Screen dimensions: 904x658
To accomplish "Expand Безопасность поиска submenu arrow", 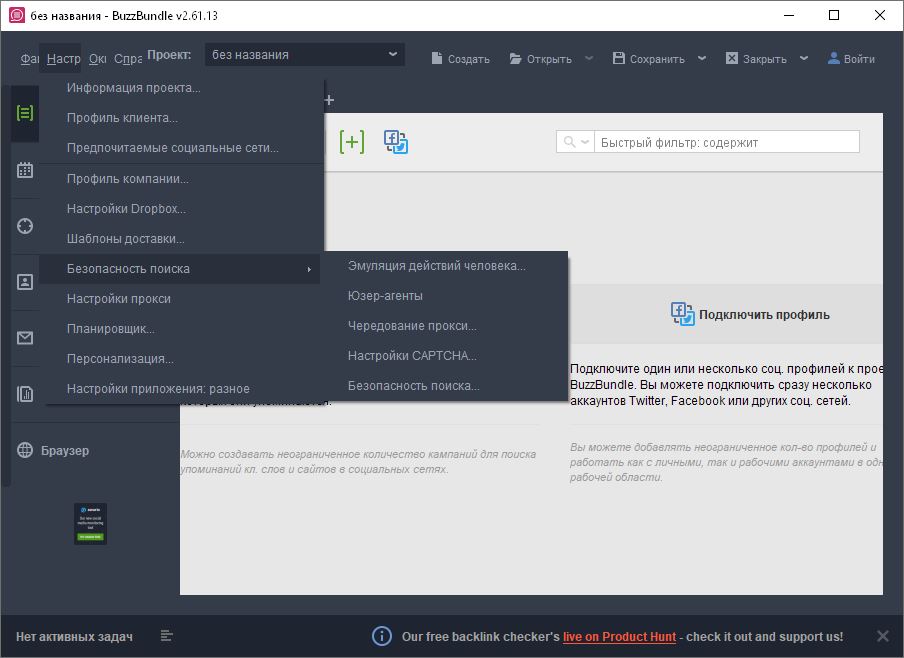I will 310,269.
